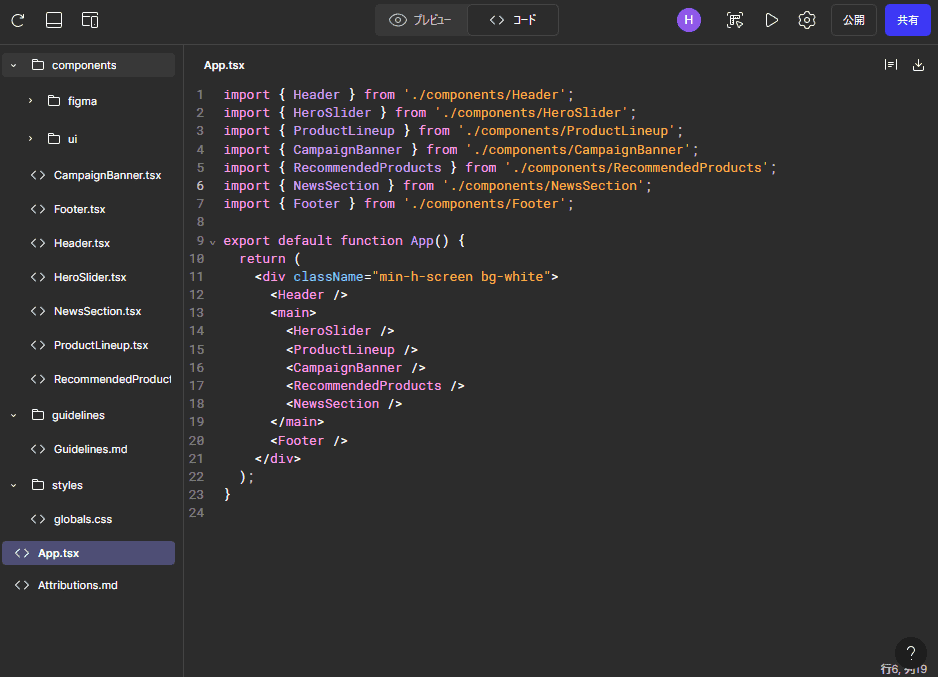Screen dimensions: 938x677
Task: Select the コード code view tab
Action: [513, 20]
